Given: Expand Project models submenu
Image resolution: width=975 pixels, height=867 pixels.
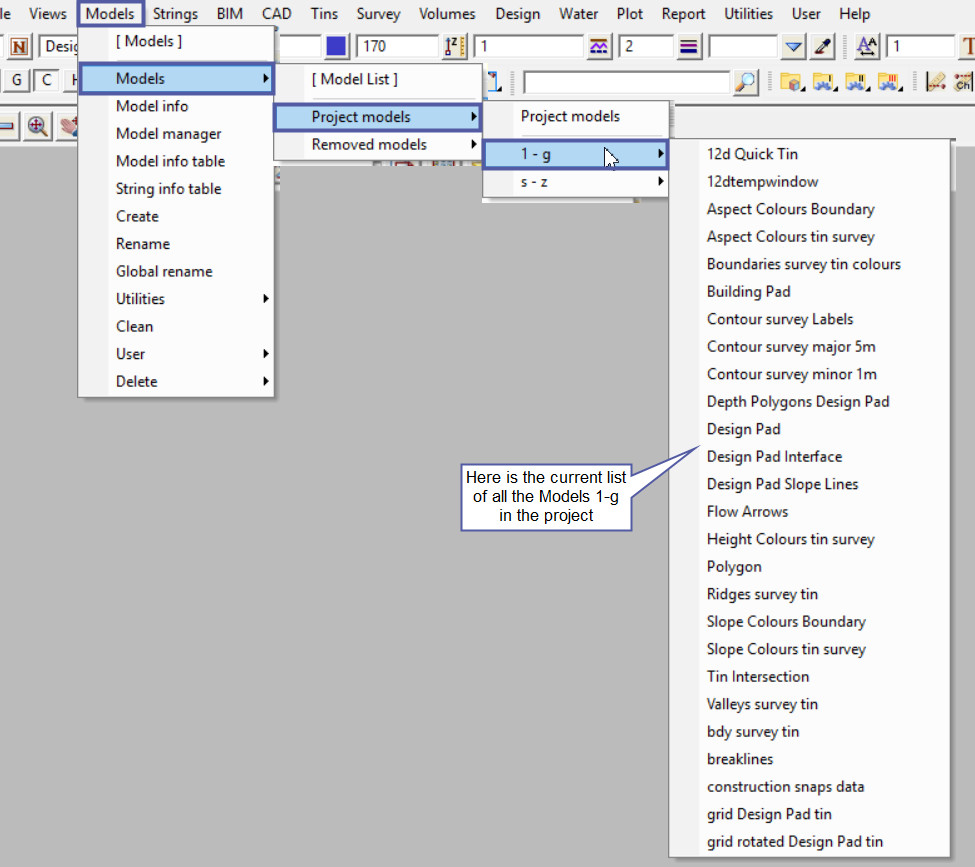Looking at the screenshot, I should click(377, 117).
